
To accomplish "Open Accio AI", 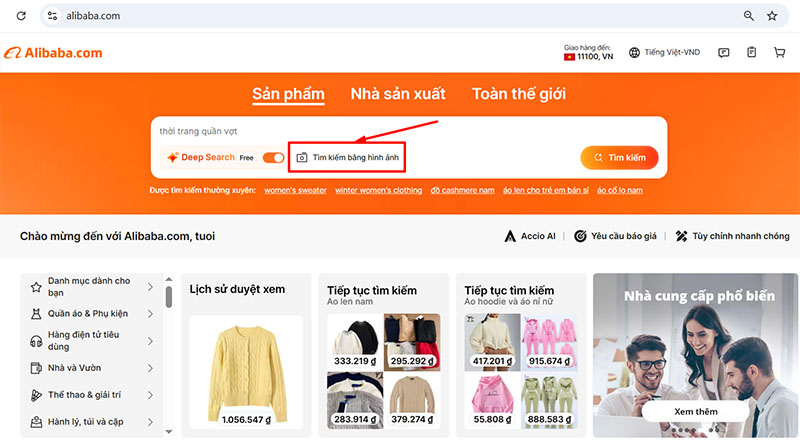I will (x=530, y=236).
